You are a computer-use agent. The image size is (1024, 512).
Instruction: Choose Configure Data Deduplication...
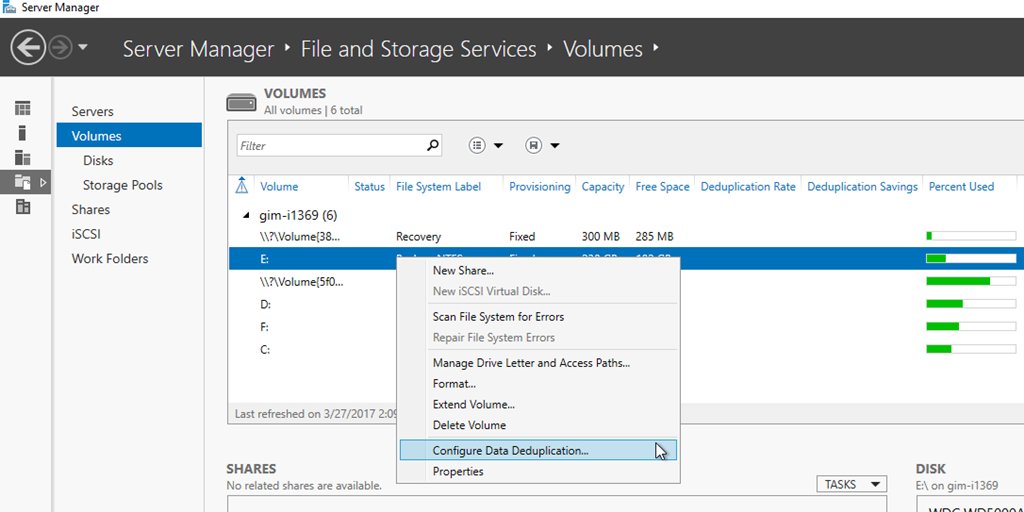[x=538, y=451]
